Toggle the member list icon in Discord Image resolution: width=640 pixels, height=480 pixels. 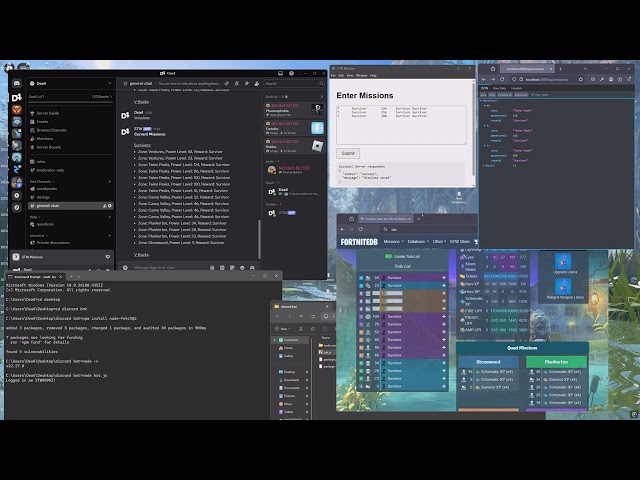click(257, 83)
